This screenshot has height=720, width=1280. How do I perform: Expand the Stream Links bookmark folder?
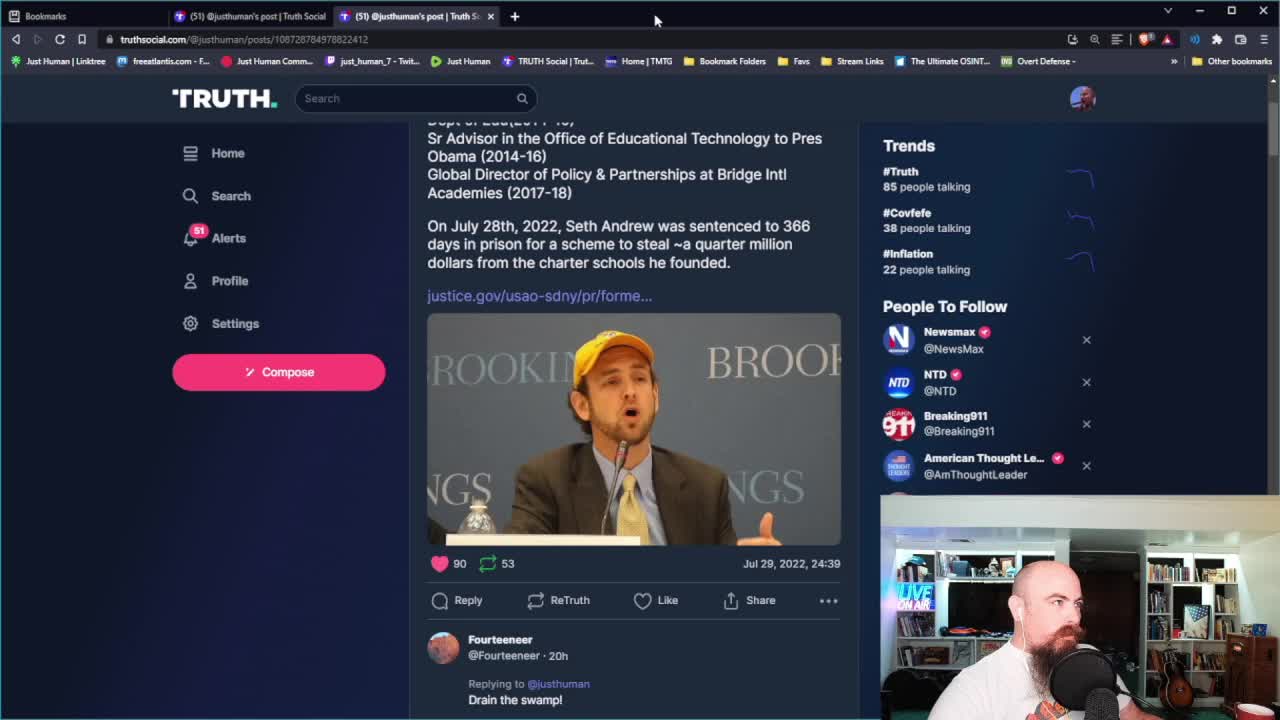(853, 61)
